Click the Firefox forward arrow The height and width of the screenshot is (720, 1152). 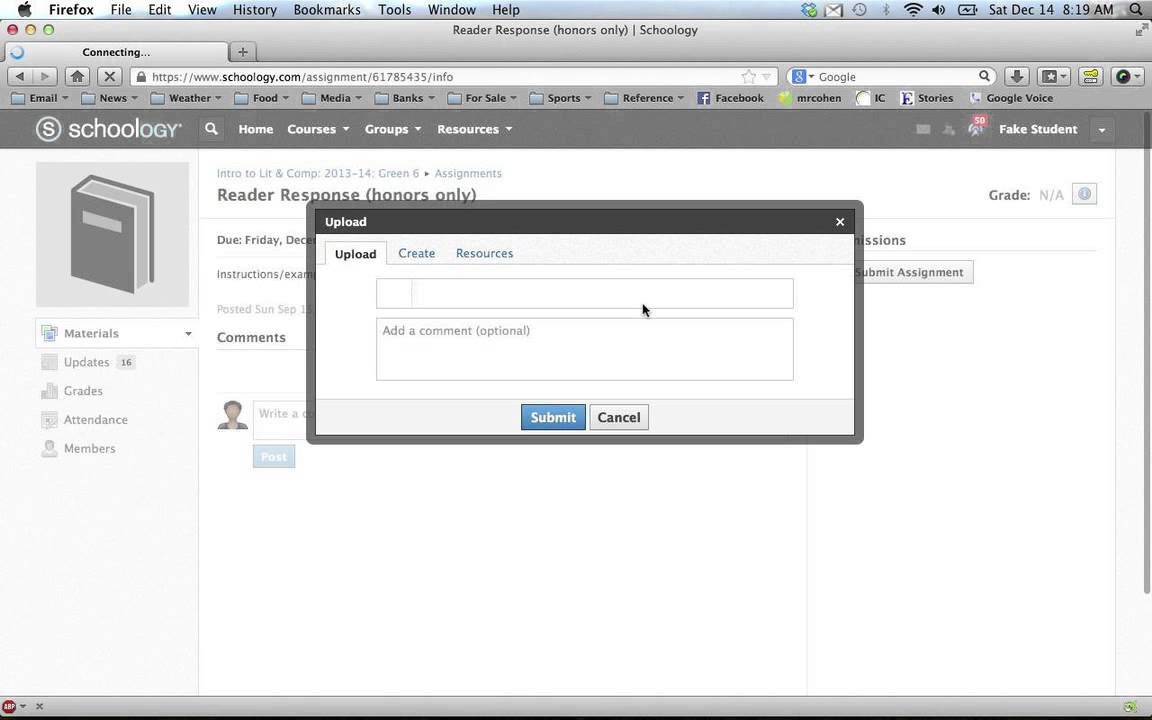pyautogui.click(x=44, y=76)
